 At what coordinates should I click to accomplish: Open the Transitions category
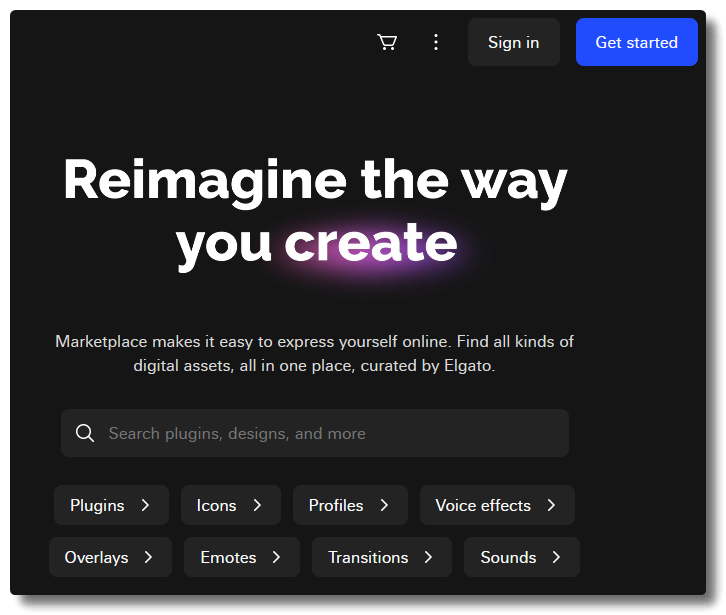382,557
